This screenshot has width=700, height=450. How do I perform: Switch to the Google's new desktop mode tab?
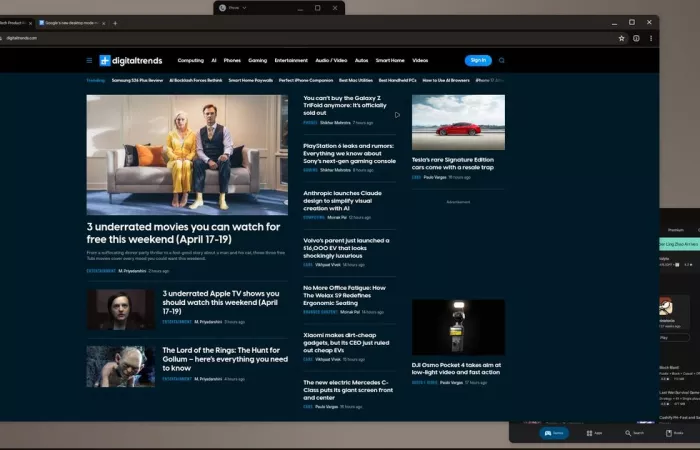coord(71,23)
